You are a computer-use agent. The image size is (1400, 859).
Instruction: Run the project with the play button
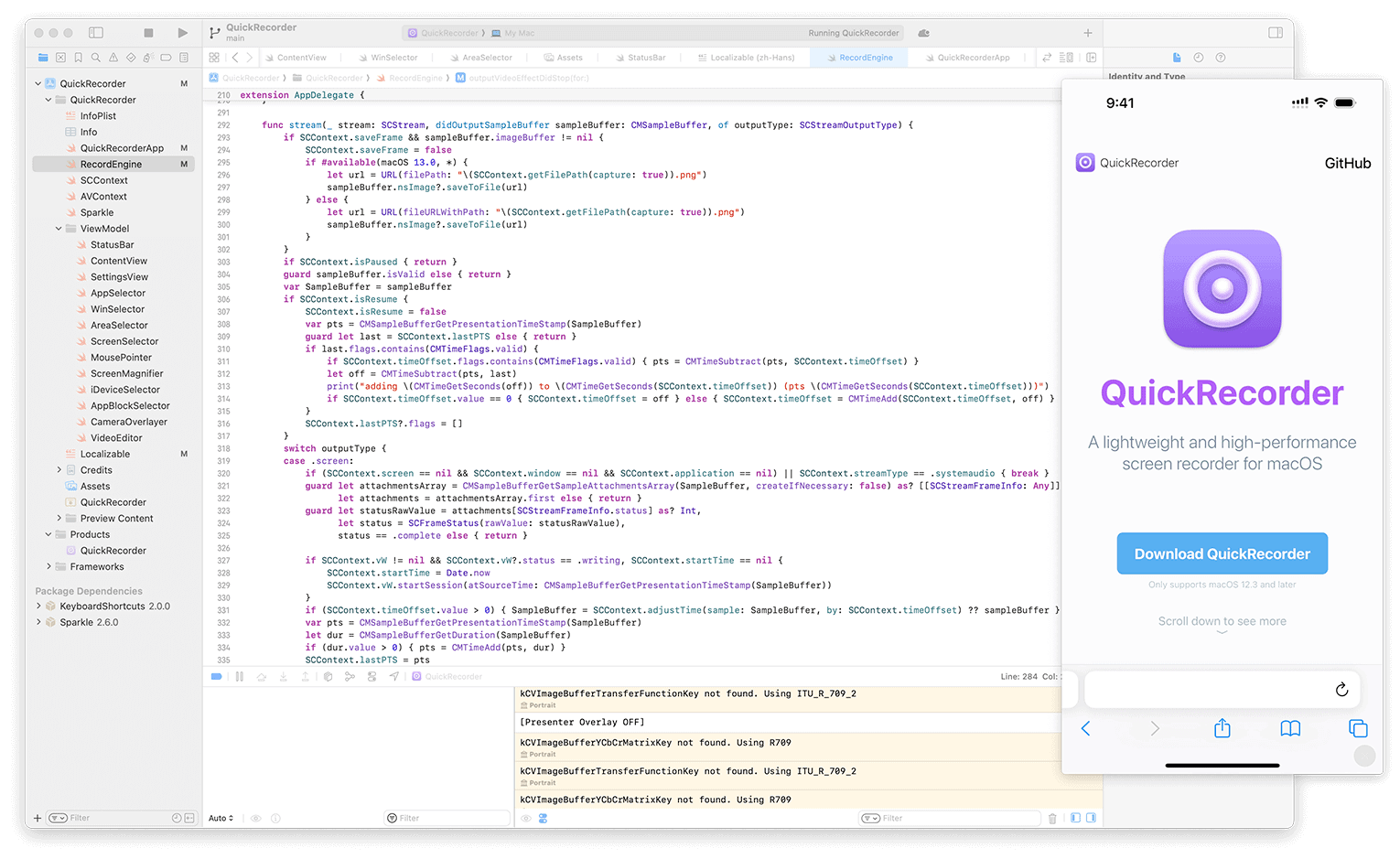click(x=182, y=33)
